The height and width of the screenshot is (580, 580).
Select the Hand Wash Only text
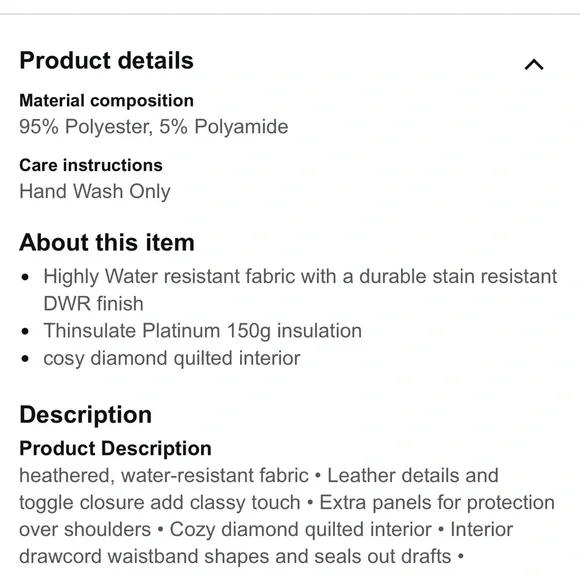(95, 192)
